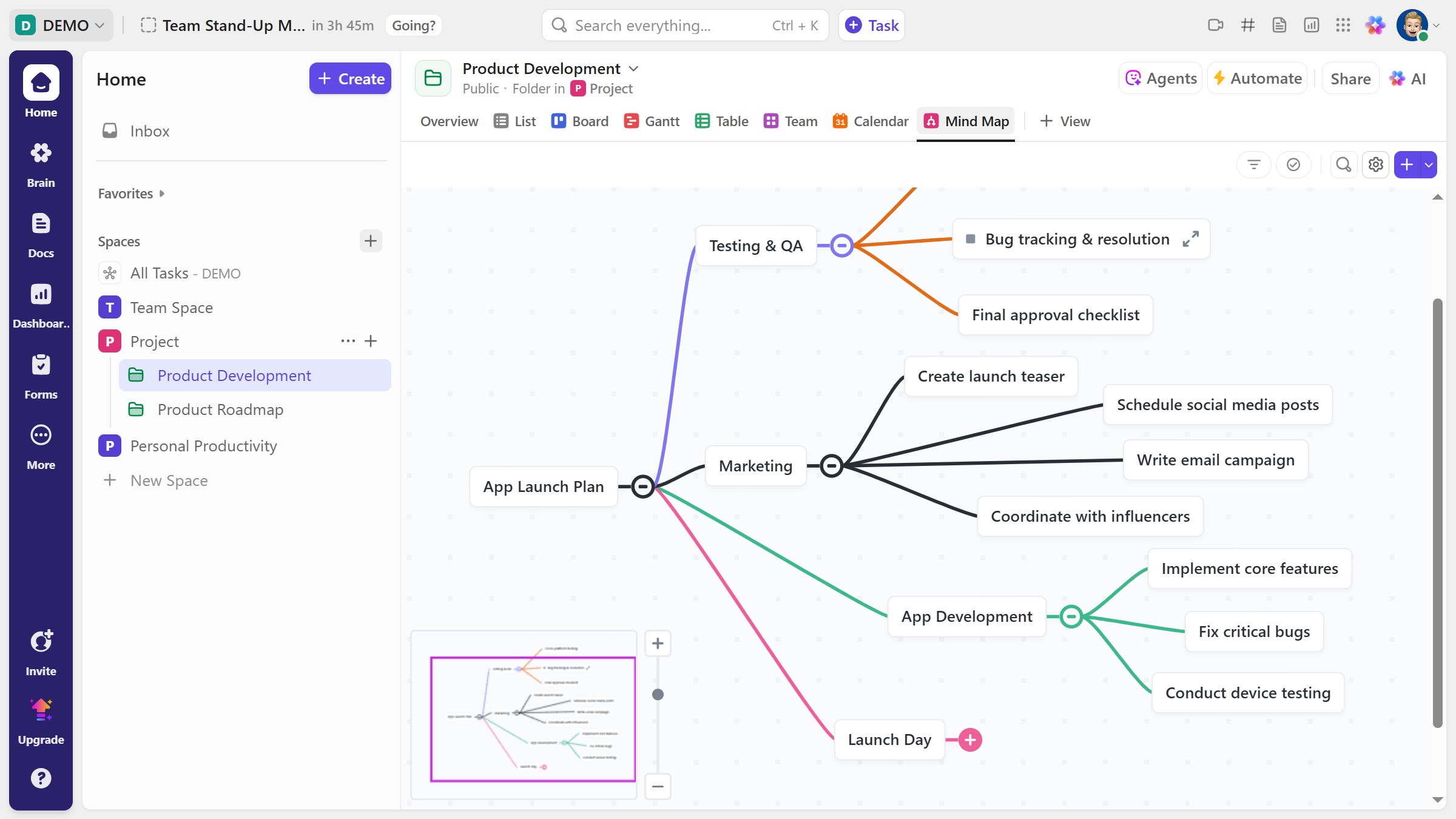Click the zoom slider handle

tap(658, 695)
